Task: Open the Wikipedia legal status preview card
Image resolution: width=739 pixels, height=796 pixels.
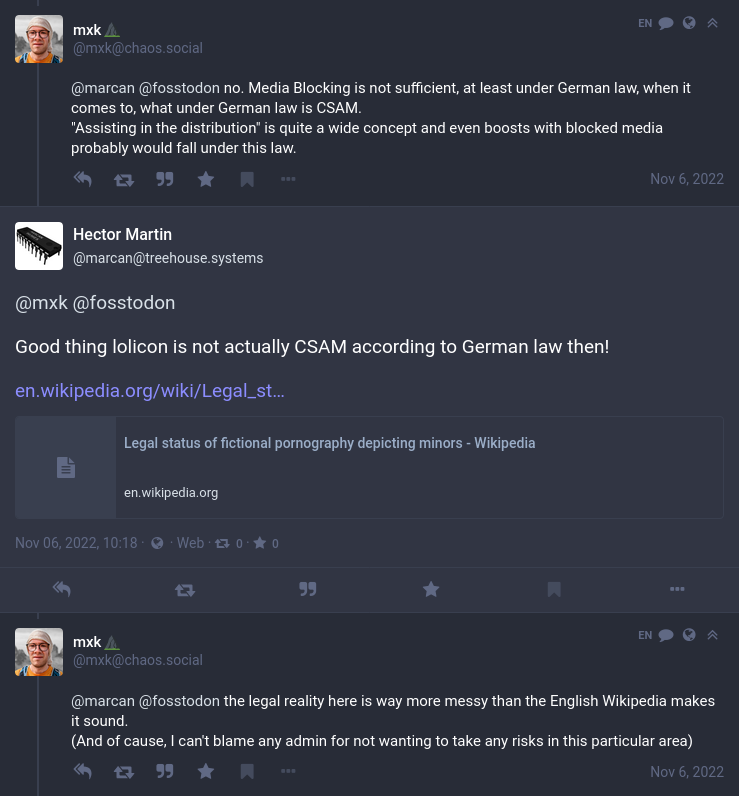Action: [x=369, y=468]
